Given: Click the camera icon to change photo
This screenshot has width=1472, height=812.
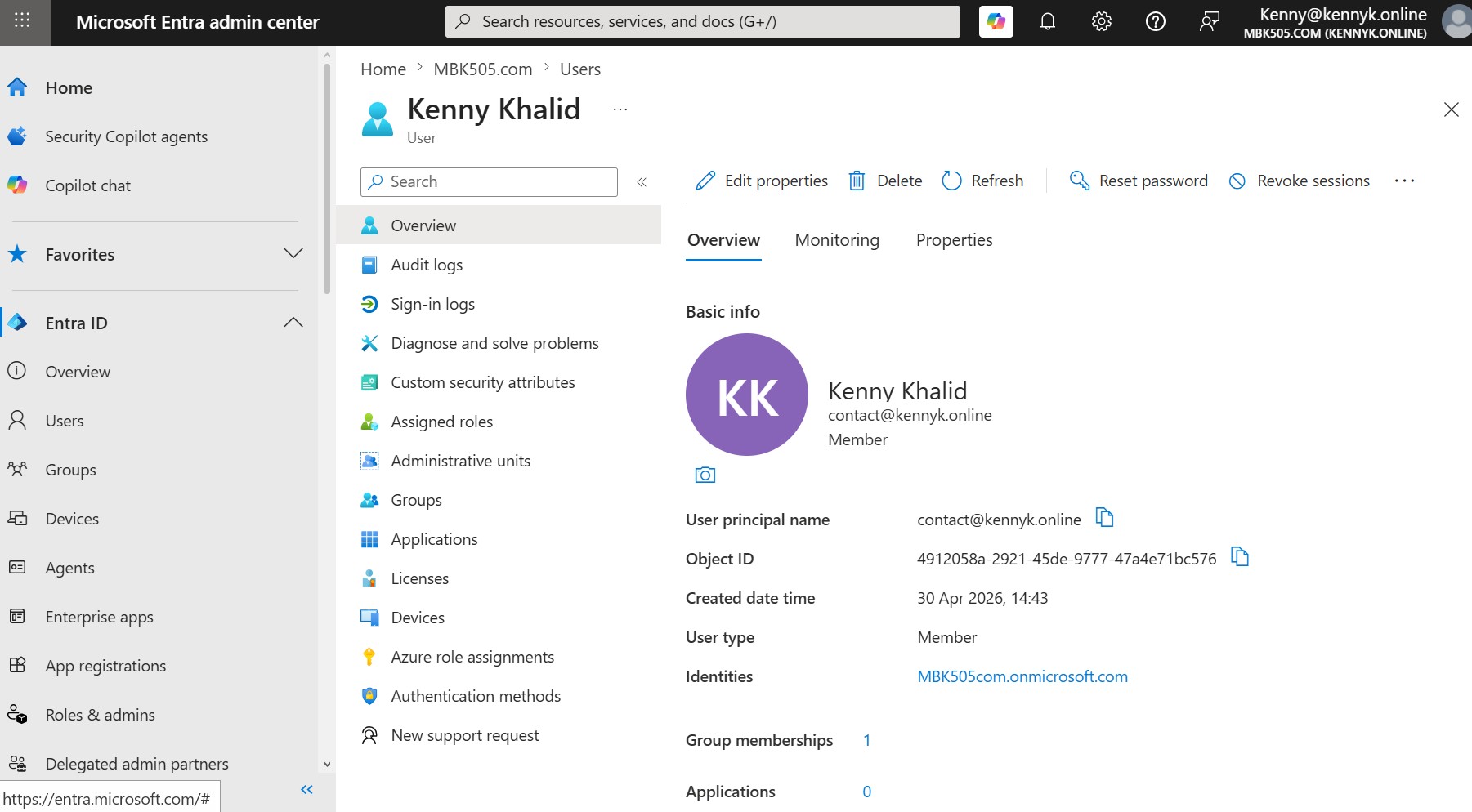Looking at the screenshot, I should pyautogui.click(x=705, y=475).
